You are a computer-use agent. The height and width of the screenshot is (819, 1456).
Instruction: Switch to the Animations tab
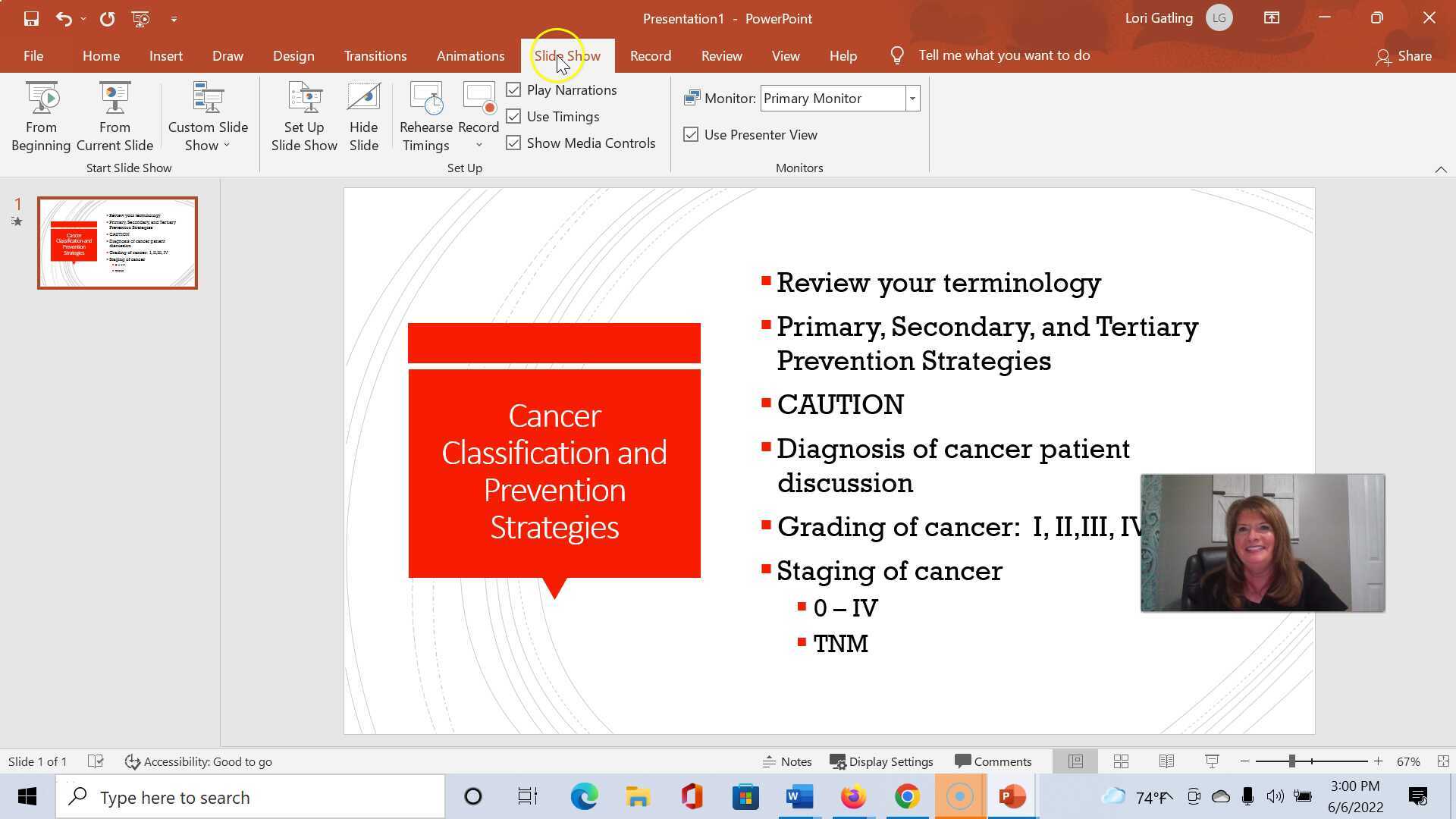[470, 55]
